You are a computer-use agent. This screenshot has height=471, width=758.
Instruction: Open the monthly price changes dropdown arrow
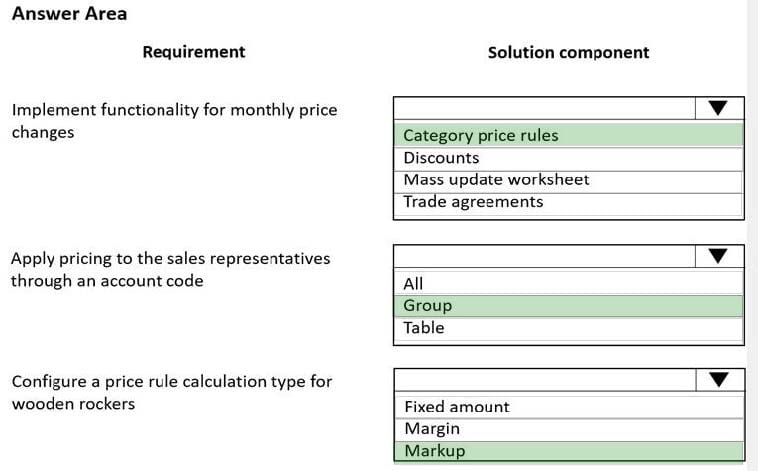[719, 108]
